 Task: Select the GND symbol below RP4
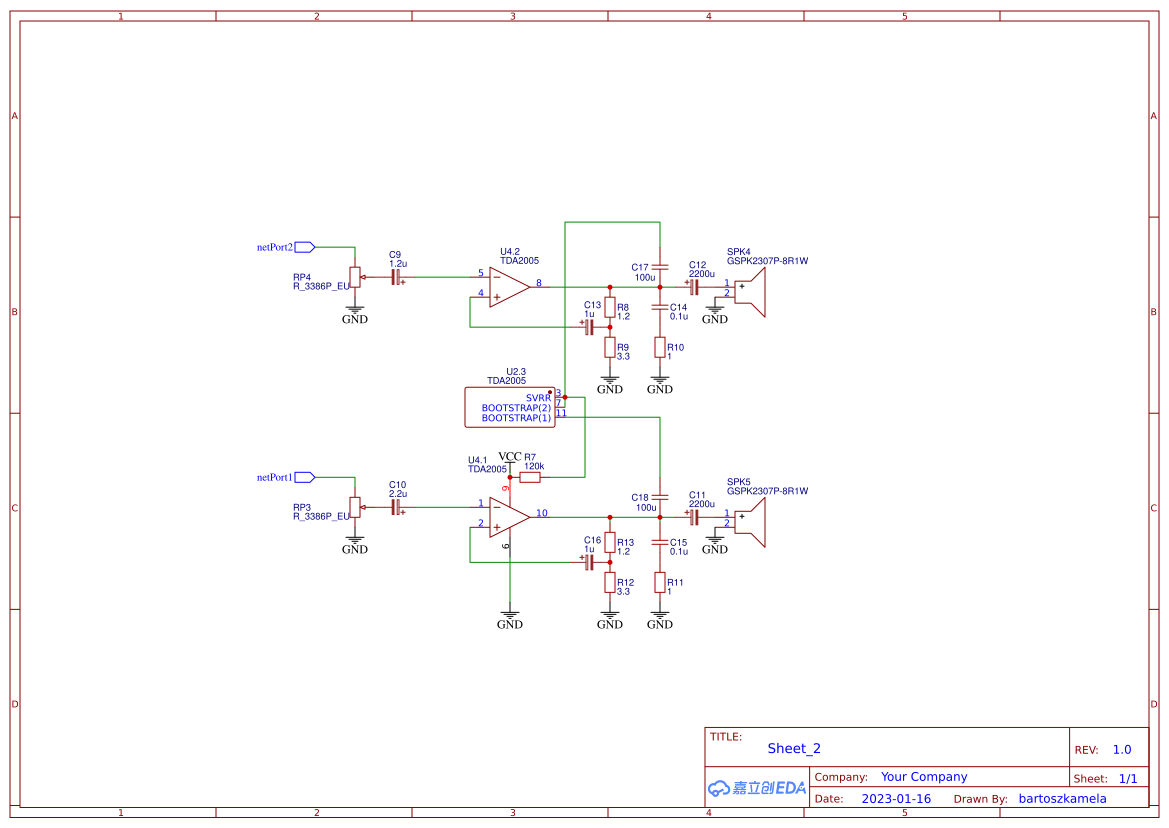pyautogui.click(x=356, y=313)
